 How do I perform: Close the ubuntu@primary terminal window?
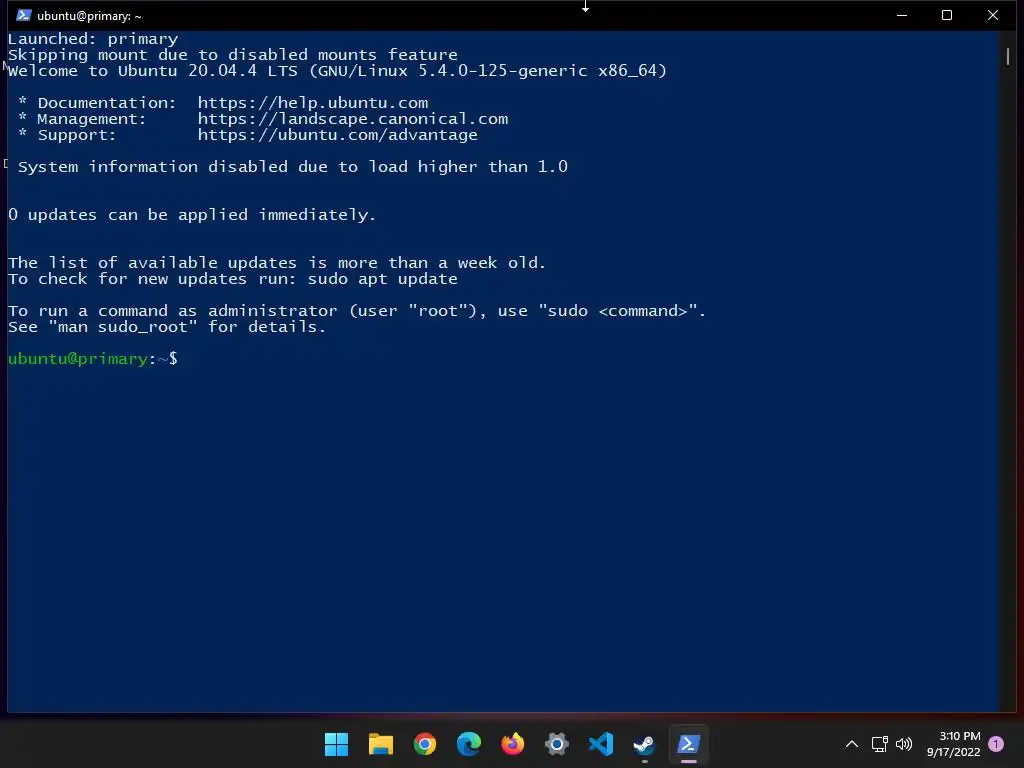pos(993,15)
